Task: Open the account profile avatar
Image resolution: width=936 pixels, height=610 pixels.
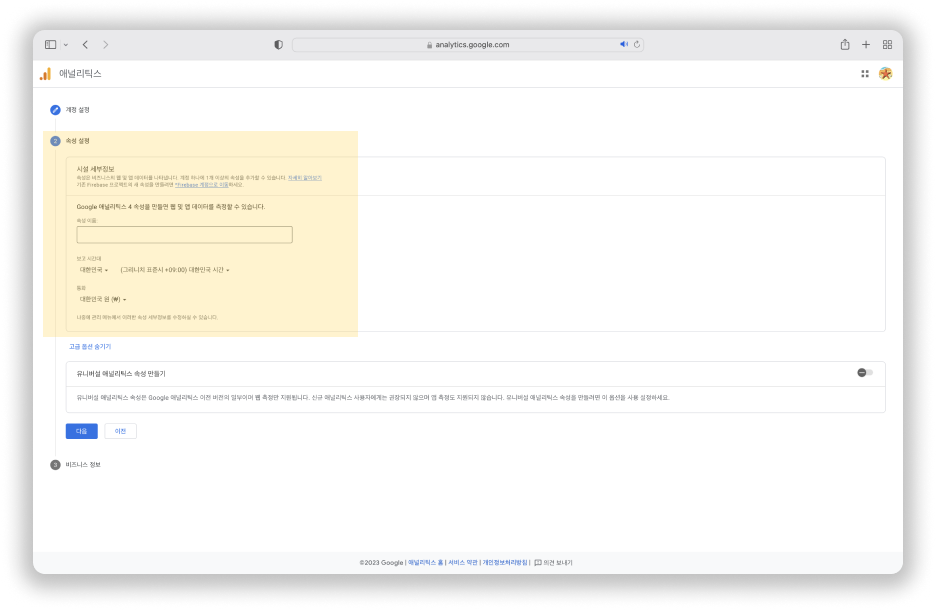Action: 885,73
